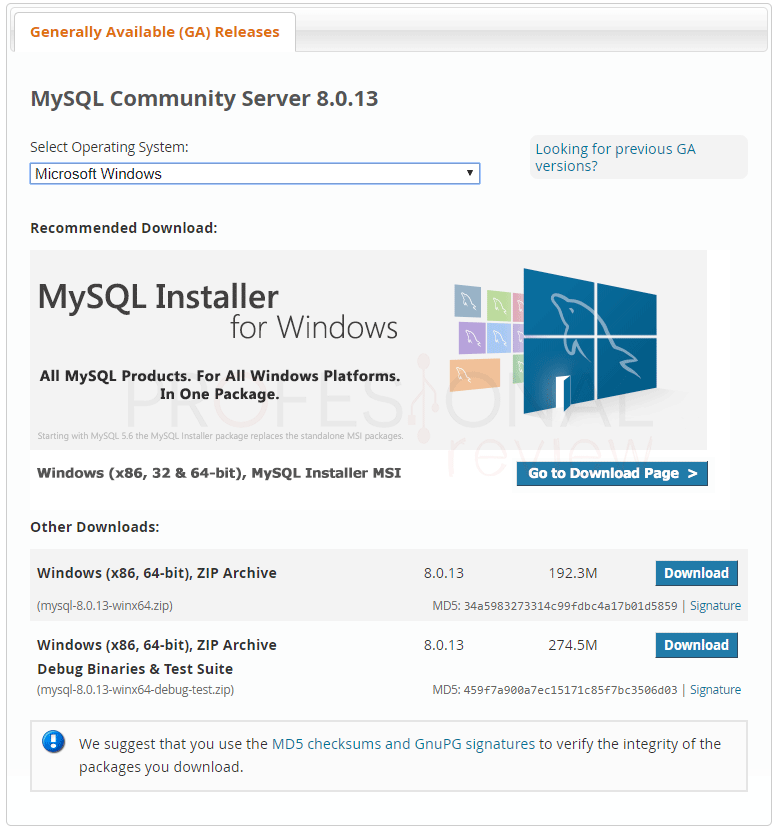Click the MD5 value starting 34a5983273314c99
This screenshot has height=831, width=777.
click(x=570, y=606)
